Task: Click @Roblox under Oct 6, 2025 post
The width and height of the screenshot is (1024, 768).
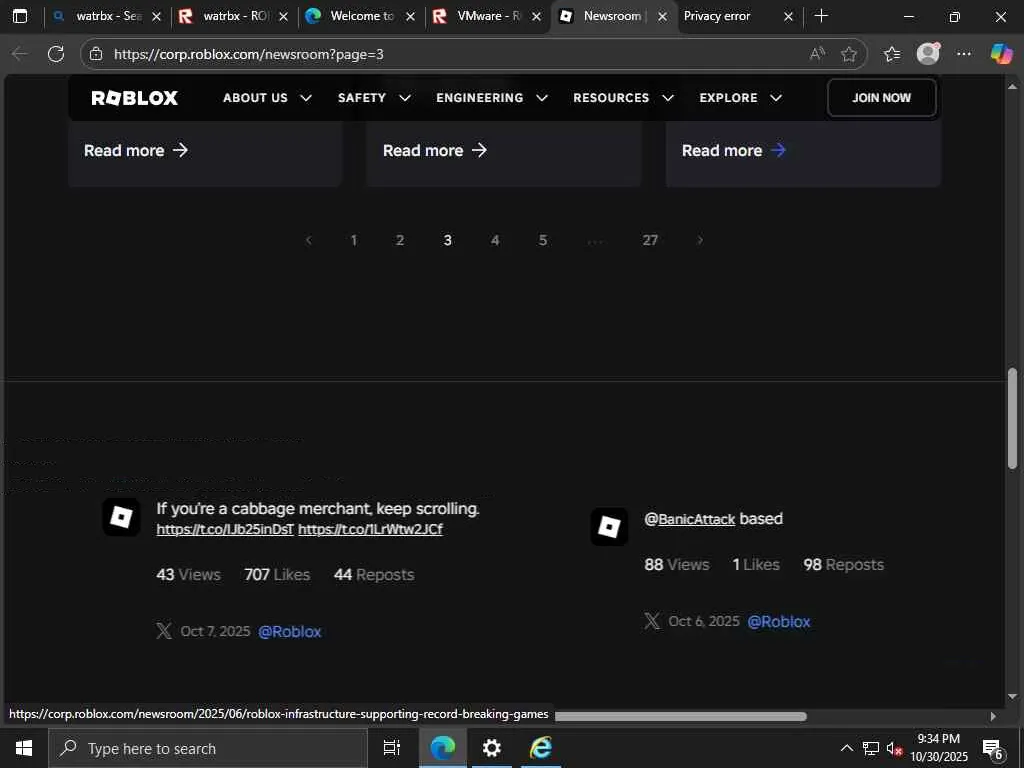Action: (x=778, y=622)
